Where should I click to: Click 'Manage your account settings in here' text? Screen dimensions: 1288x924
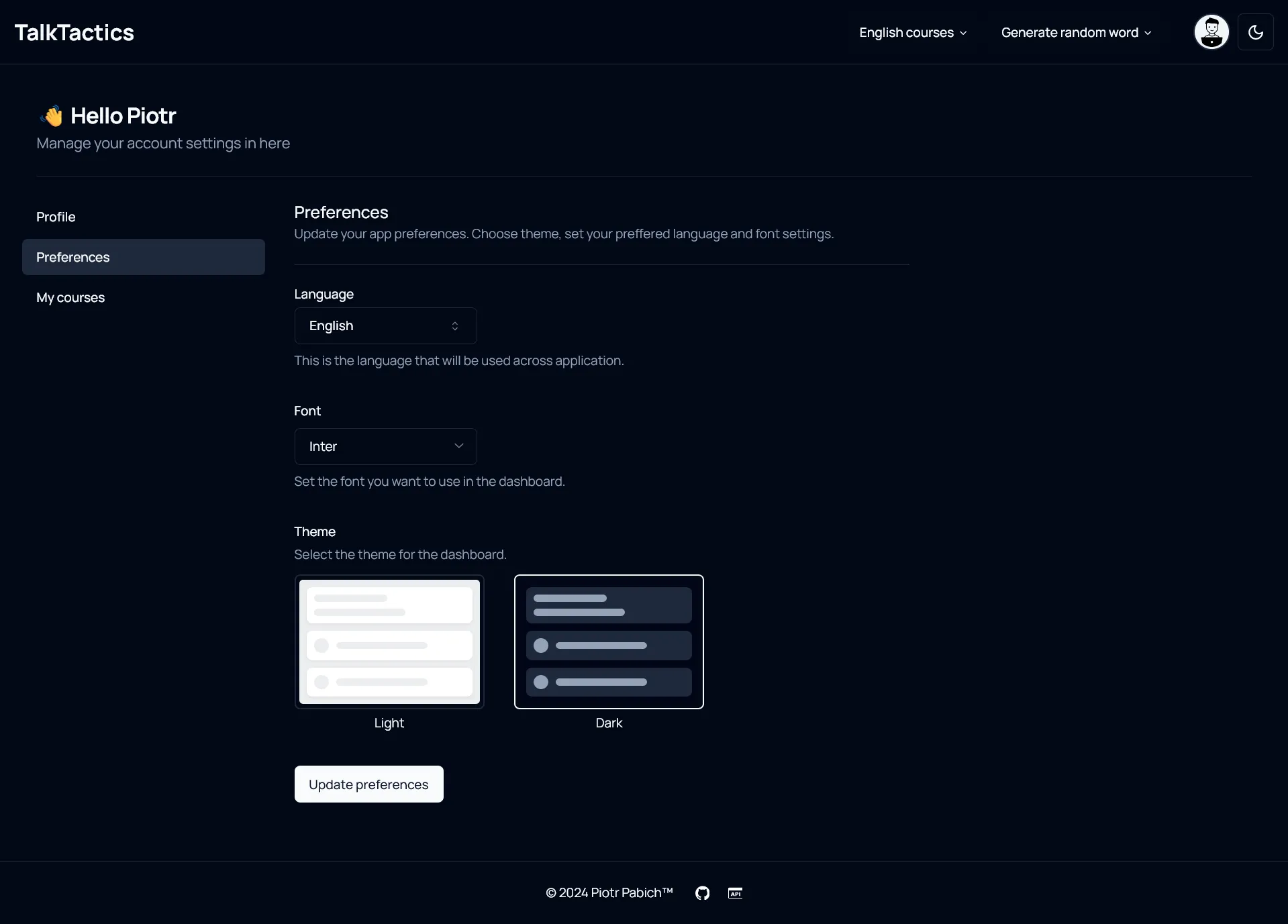coord(163,143)
